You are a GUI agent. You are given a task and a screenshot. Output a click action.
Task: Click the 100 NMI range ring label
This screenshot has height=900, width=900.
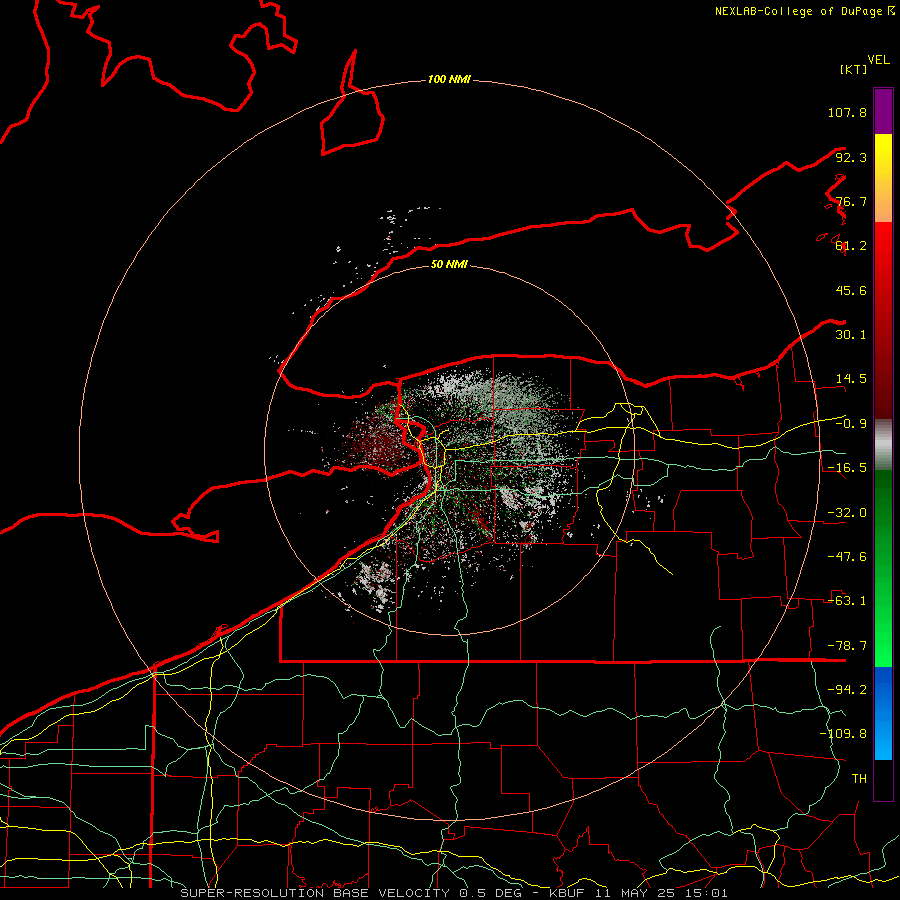(449, 79)
